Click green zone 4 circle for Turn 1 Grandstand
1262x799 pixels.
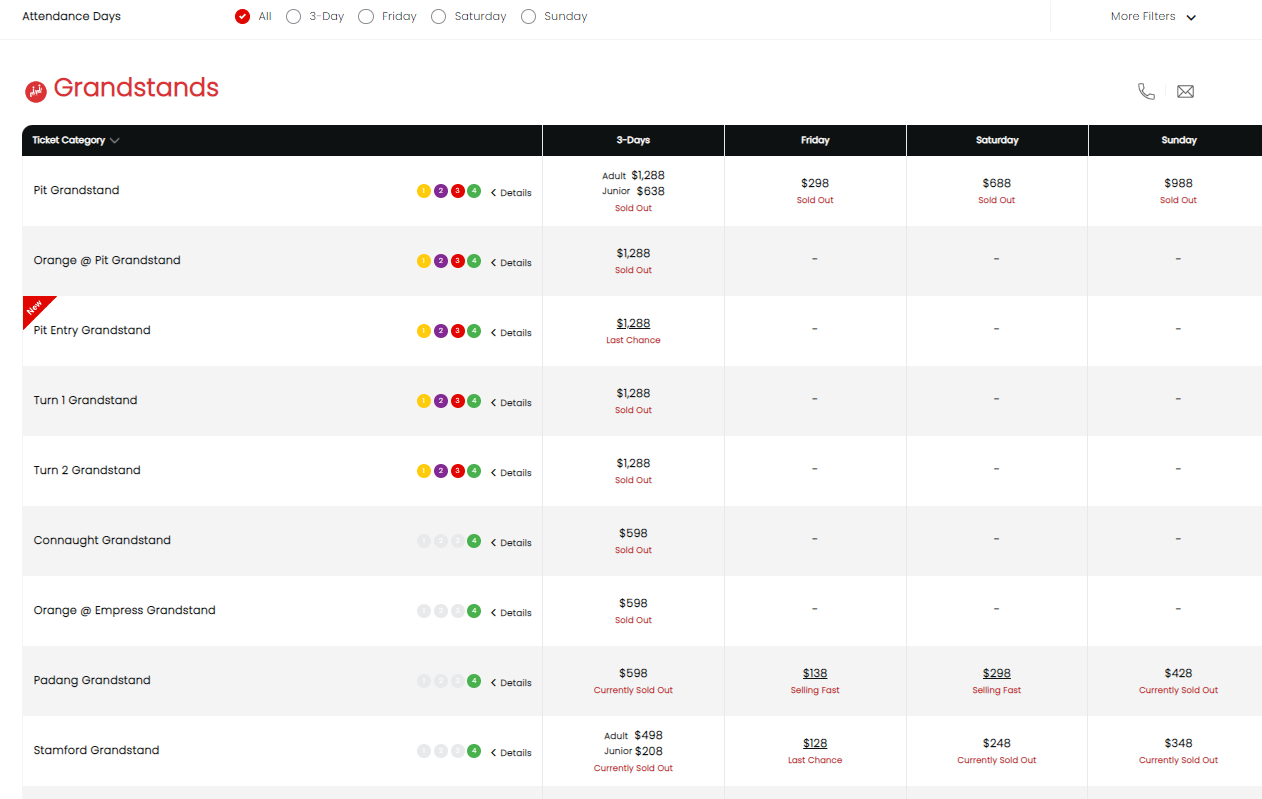(x=474, y=401)
